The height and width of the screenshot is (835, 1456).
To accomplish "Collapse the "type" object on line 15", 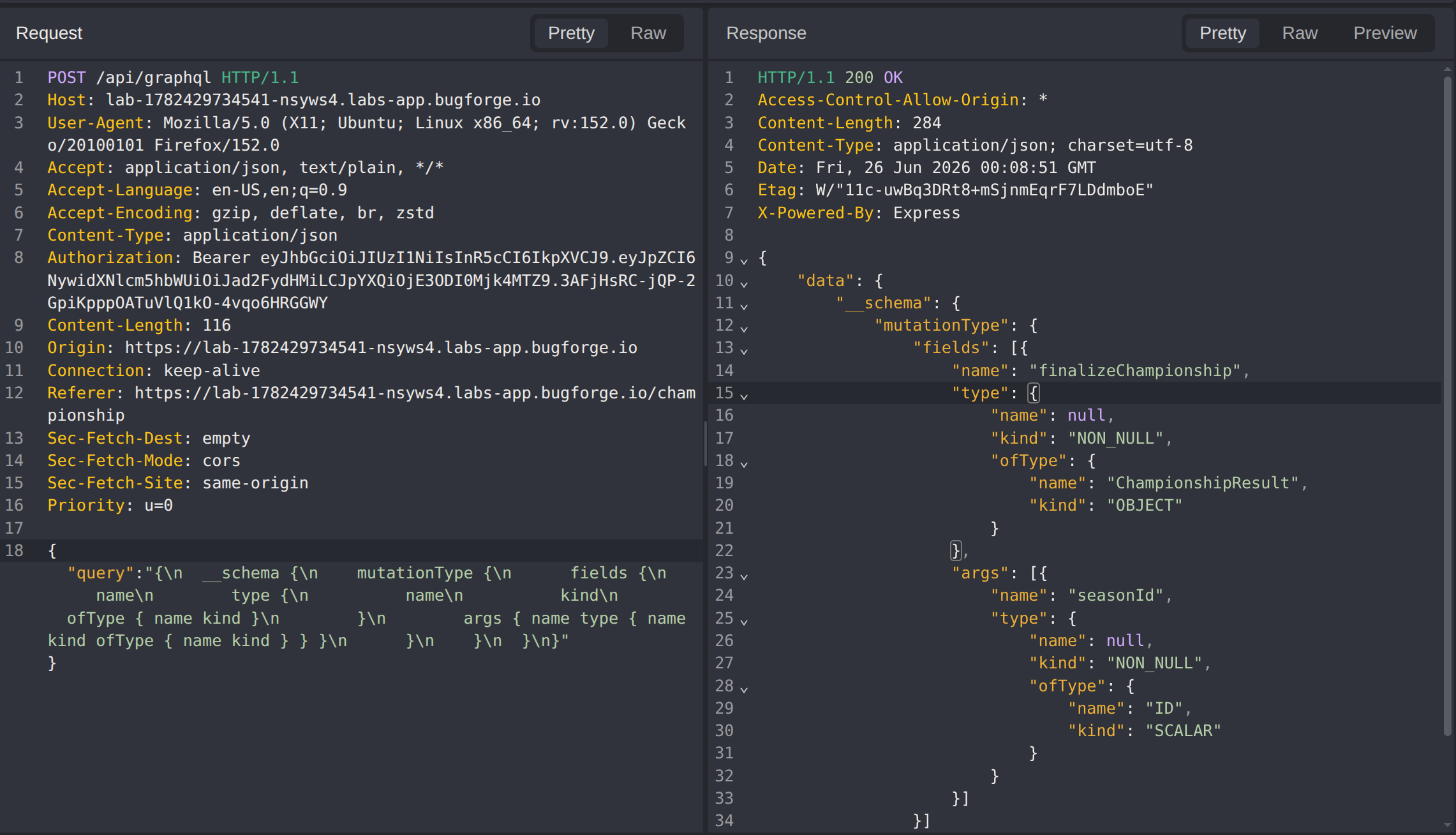I will click(x=744, y=396).
